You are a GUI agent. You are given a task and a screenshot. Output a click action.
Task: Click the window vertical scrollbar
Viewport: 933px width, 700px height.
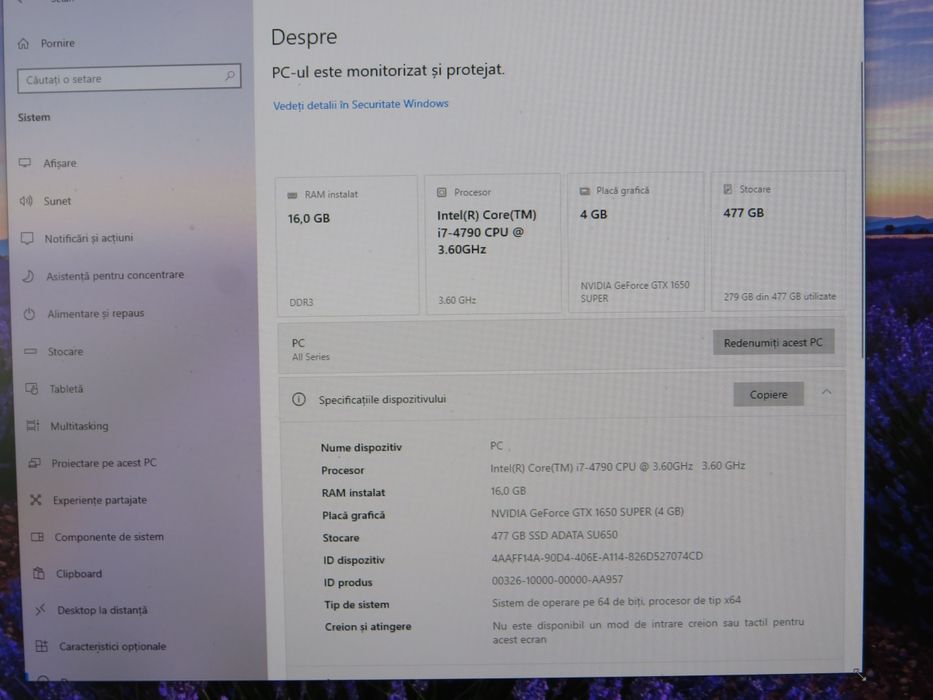[862, 208]
